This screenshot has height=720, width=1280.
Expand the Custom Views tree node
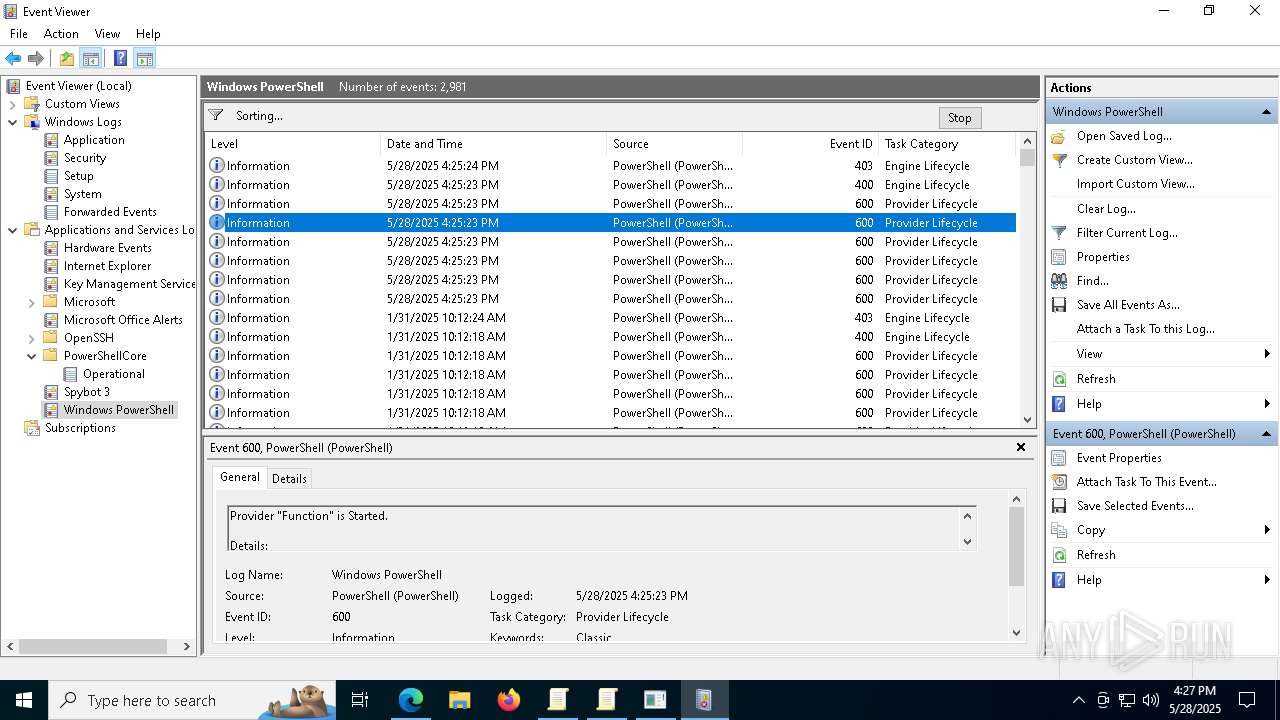tap(12, 104)
